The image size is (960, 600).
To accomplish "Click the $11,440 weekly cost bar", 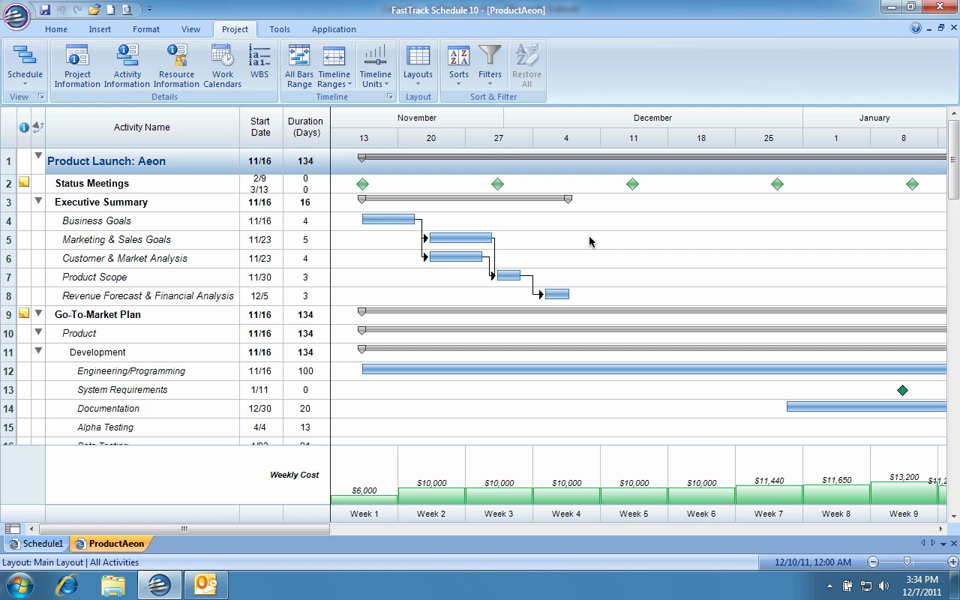I will click(769, 495).
